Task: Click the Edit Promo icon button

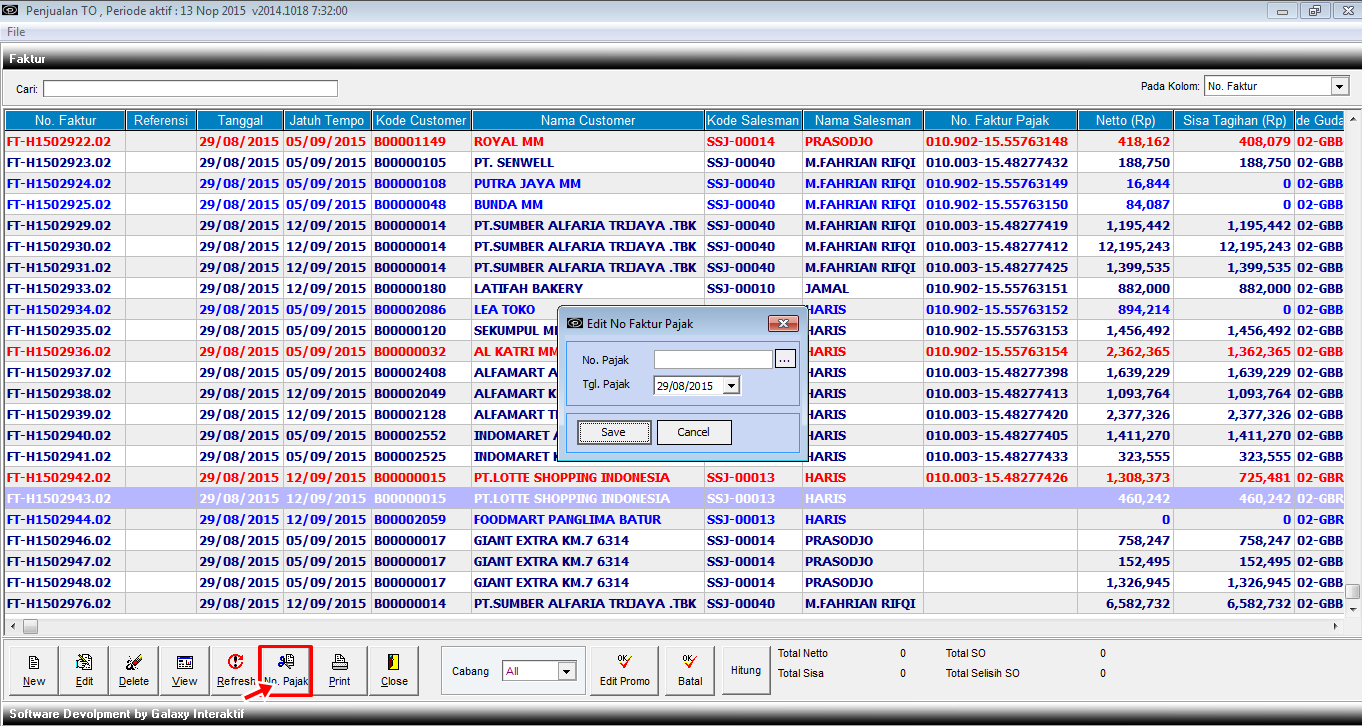Action: point(624,670)
